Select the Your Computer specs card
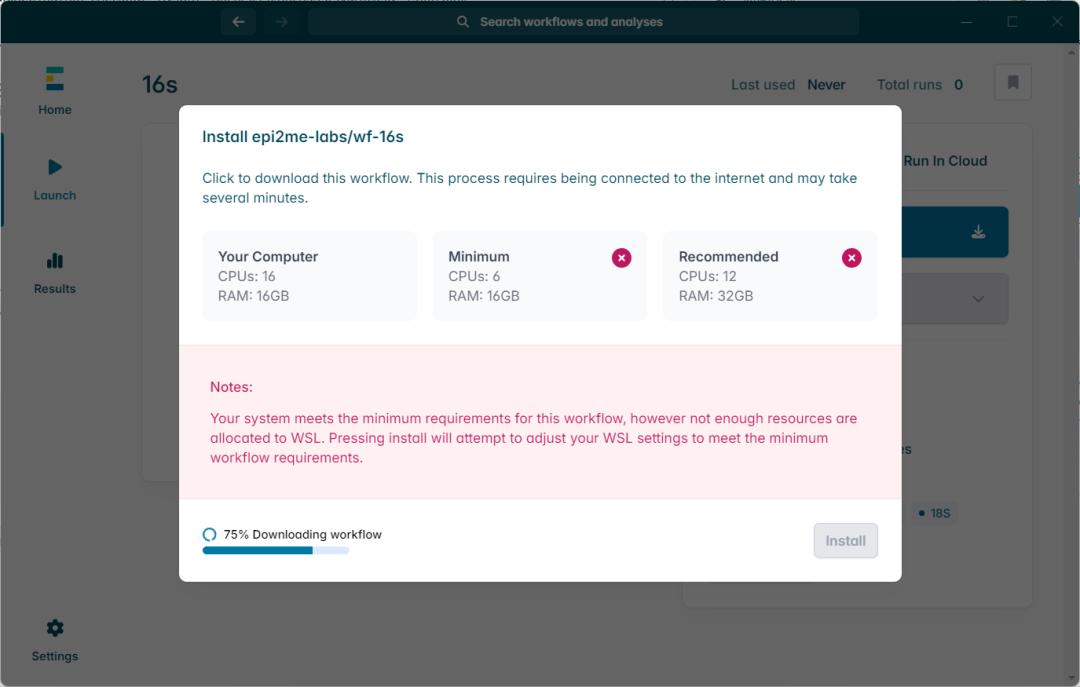The height and width of the screenshot is (687, 1080). [x=309, y=276]
